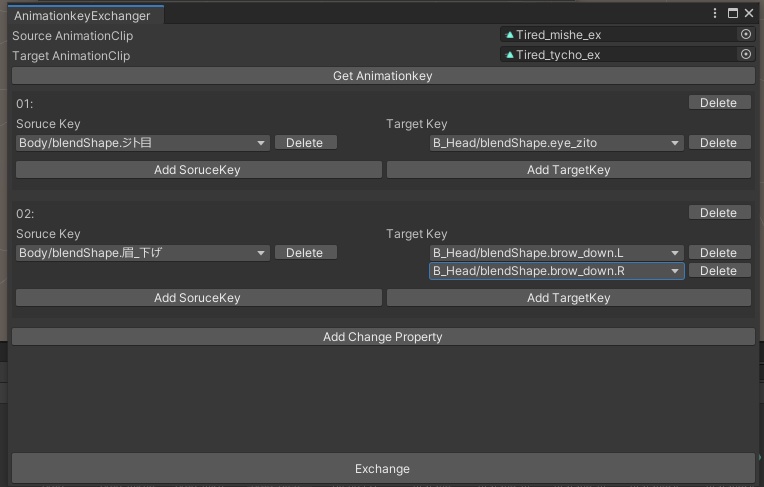Click Add TargetKey in group 01
Image resolution: width=764 pixels, height=487 pixels.
point(568,170)
